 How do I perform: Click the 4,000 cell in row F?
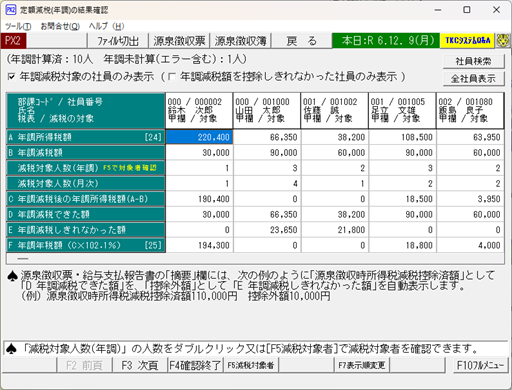click(x=470, y=245)
